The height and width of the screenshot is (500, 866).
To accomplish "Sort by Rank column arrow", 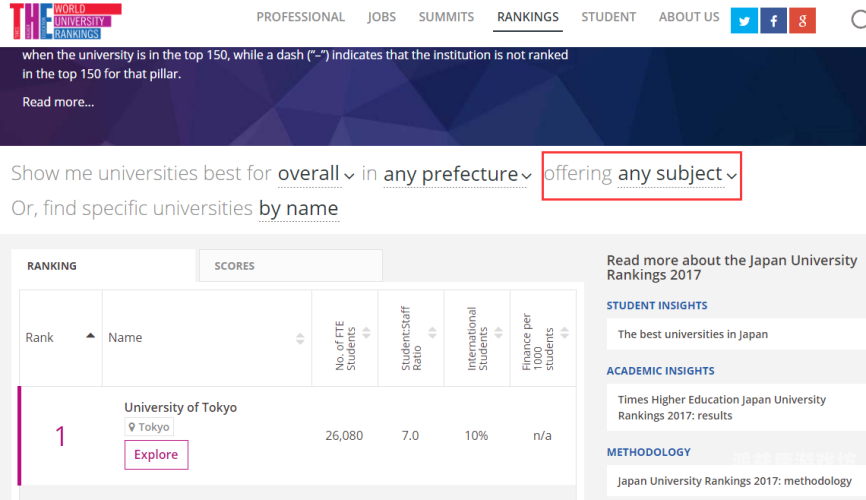I will pos(91,335).
